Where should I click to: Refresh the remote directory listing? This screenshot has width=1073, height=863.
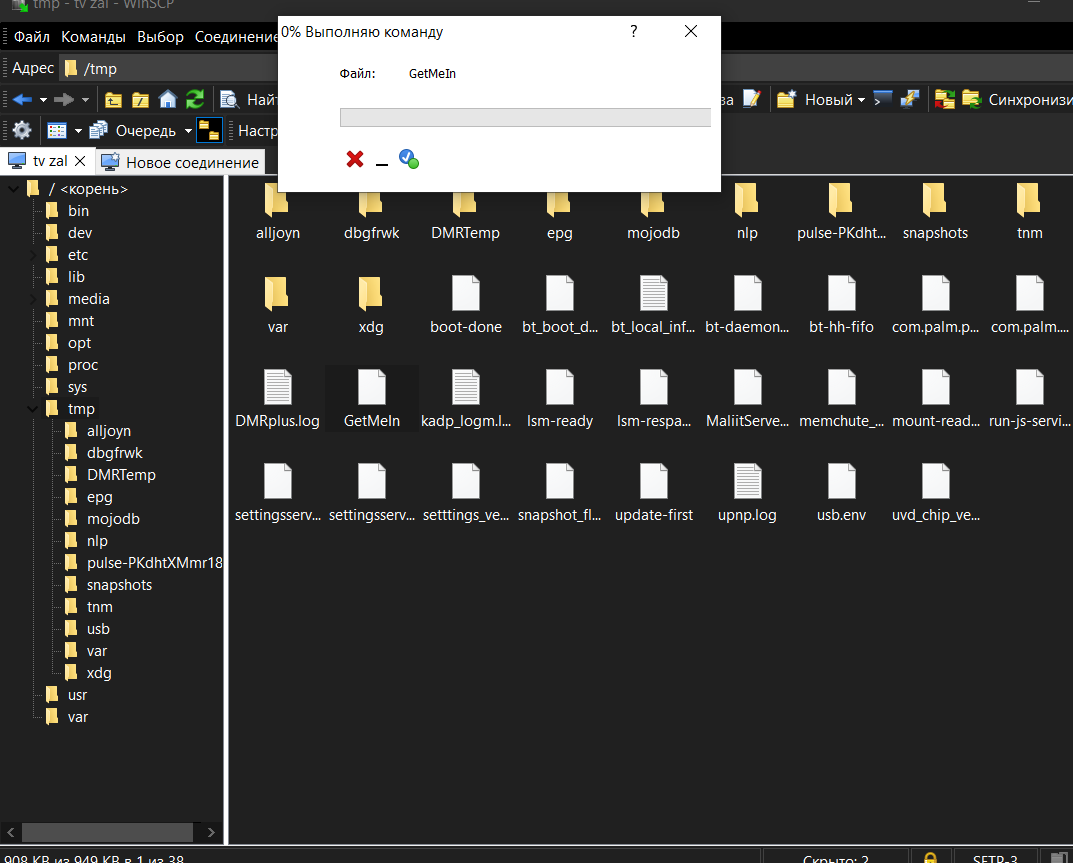coord(195,100)
